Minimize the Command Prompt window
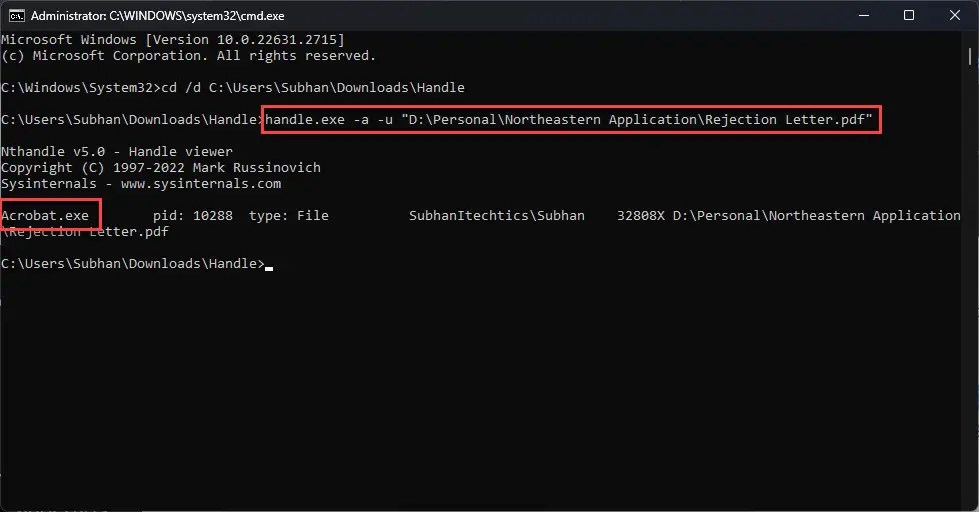The image size is (979, 512). point(864,16)
